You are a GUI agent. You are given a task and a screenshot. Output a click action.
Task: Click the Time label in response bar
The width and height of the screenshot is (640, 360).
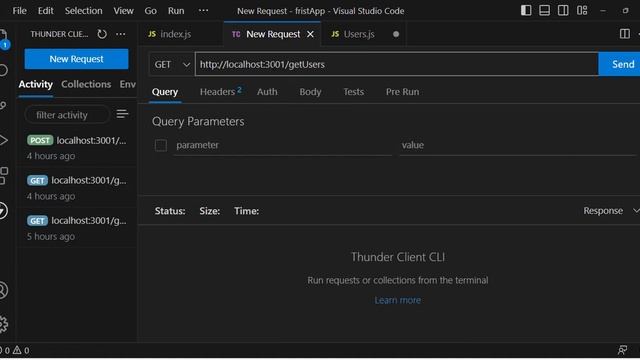[247, 211]
